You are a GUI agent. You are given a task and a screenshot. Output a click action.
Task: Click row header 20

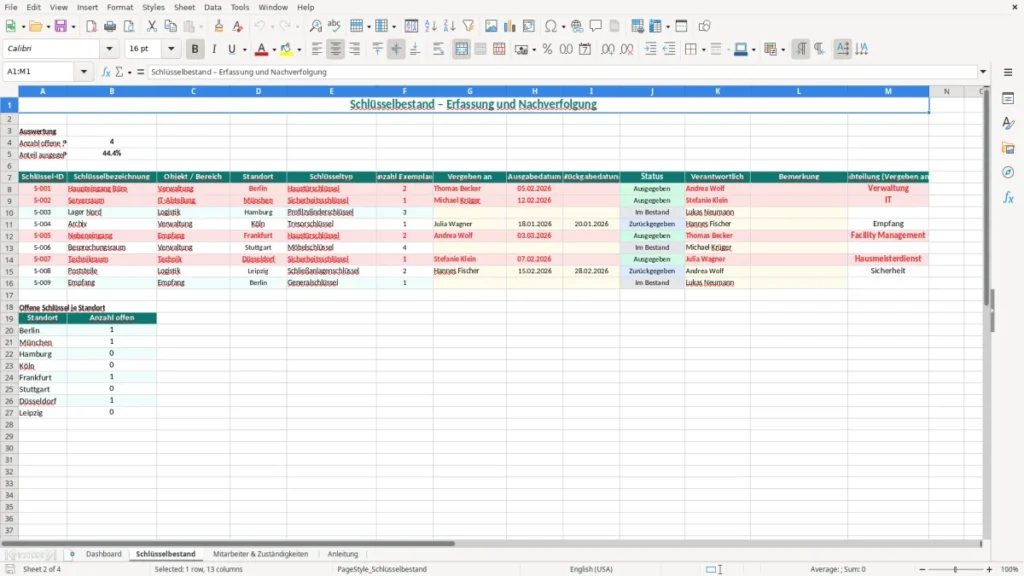pyautogui.click(x=9, y=330)
